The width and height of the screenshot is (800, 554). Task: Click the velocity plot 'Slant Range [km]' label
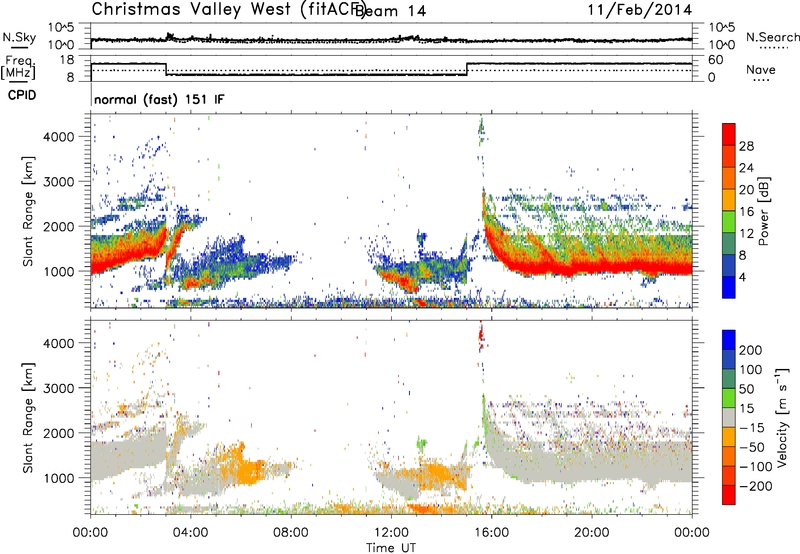28,417
